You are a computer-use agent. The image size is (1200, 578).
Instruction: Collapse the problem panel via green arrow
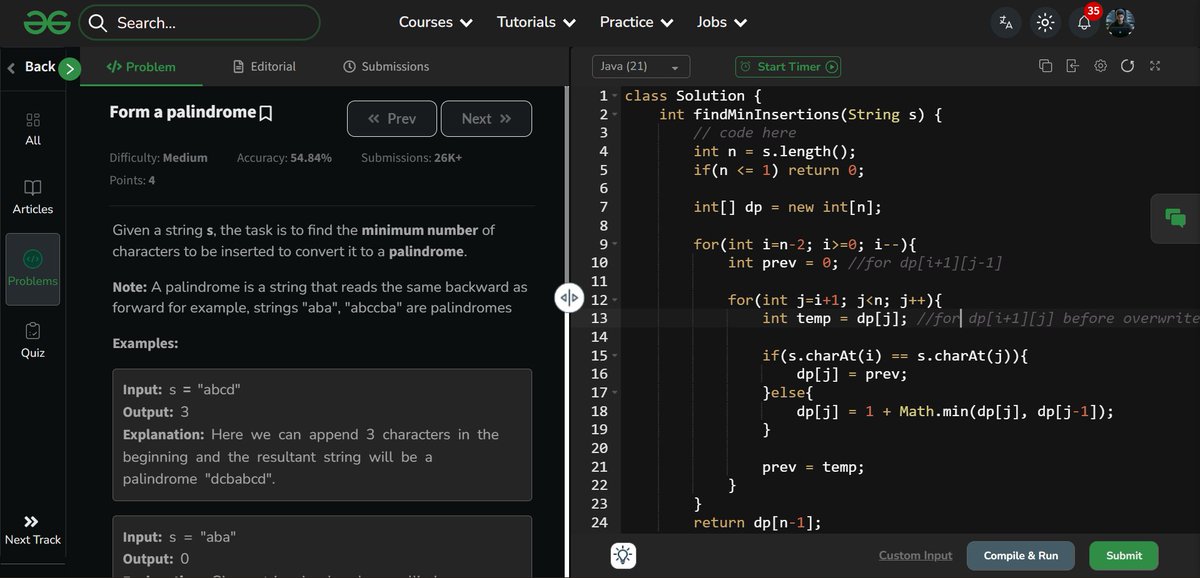pos(67,66)
